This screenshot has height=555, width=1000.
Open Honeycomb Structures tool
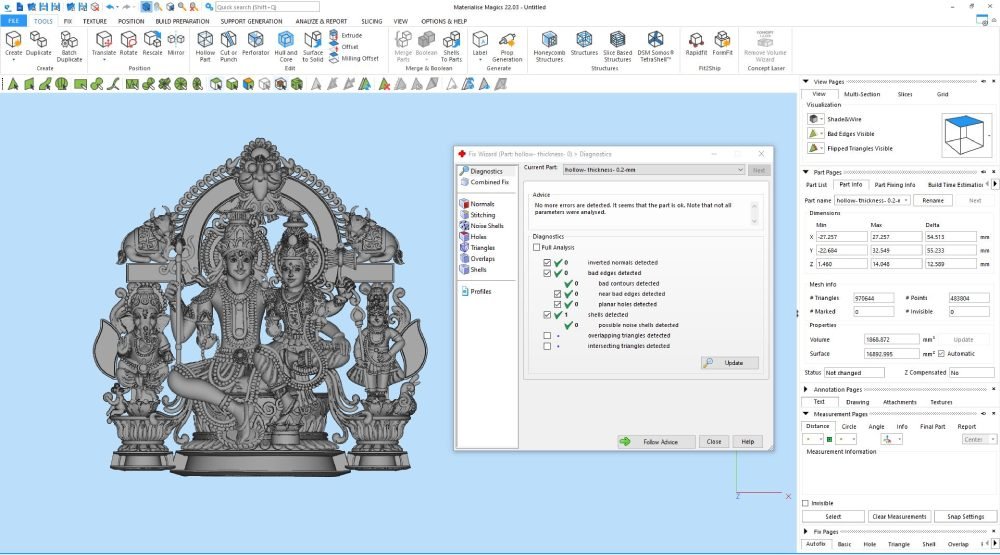click(549, 47)
